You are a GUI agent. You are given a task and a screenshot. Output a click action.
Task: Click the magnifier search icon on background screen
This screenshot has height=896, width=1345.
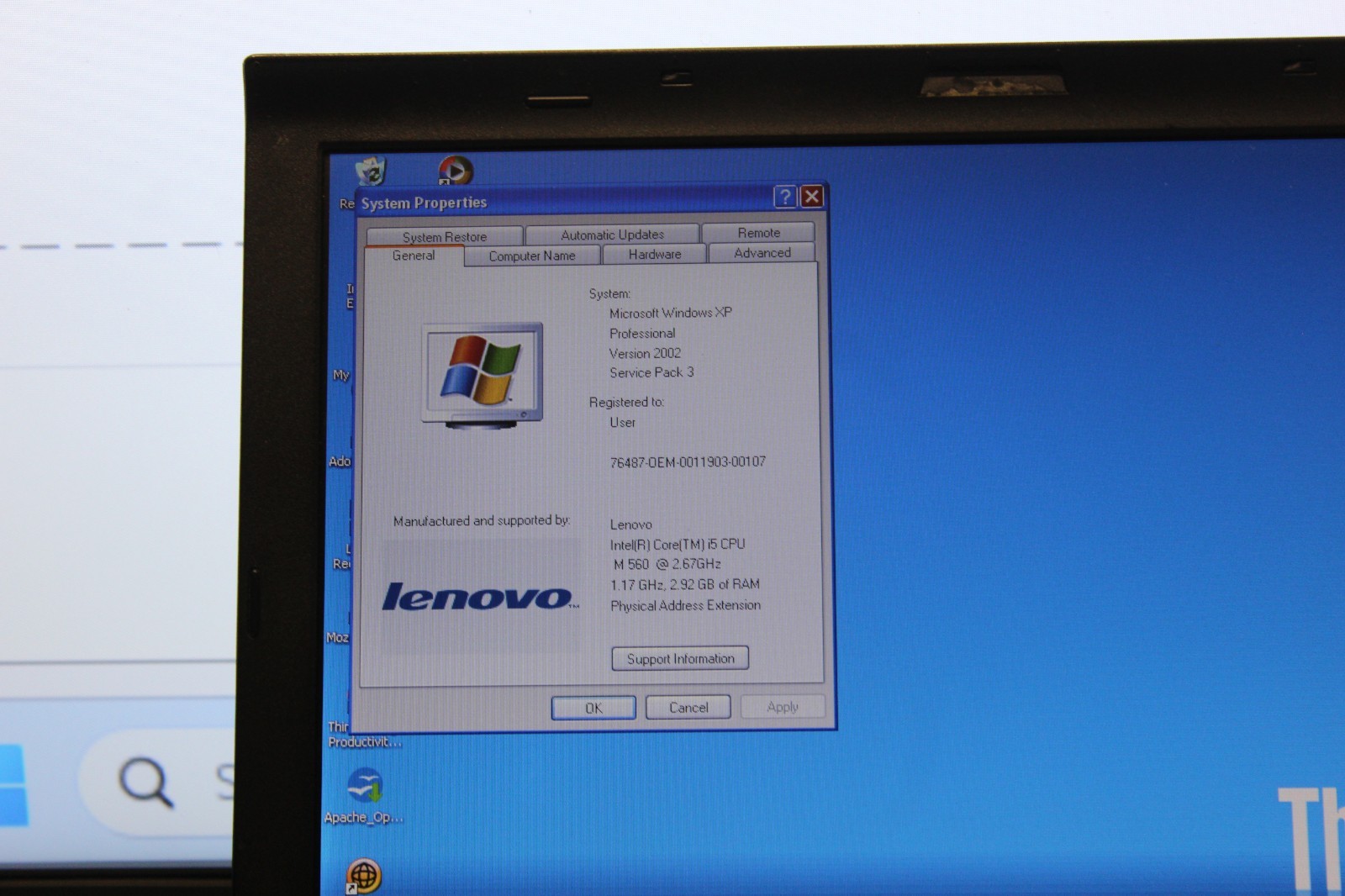146,783
